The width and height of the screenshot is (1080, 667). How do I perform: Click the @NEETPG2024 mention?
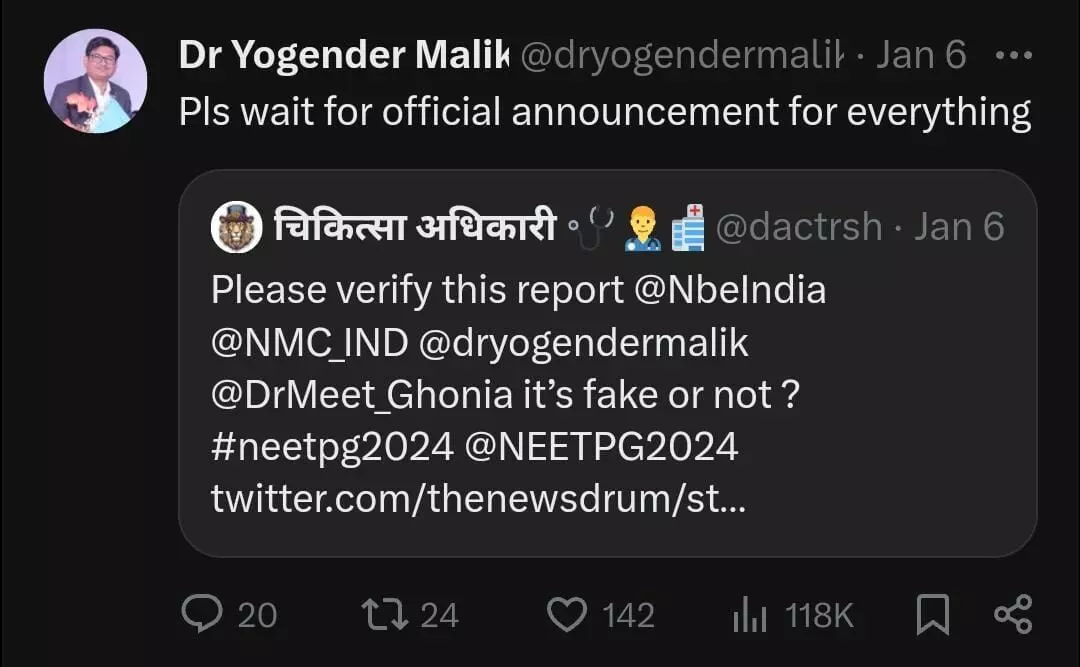coord(602,447)
